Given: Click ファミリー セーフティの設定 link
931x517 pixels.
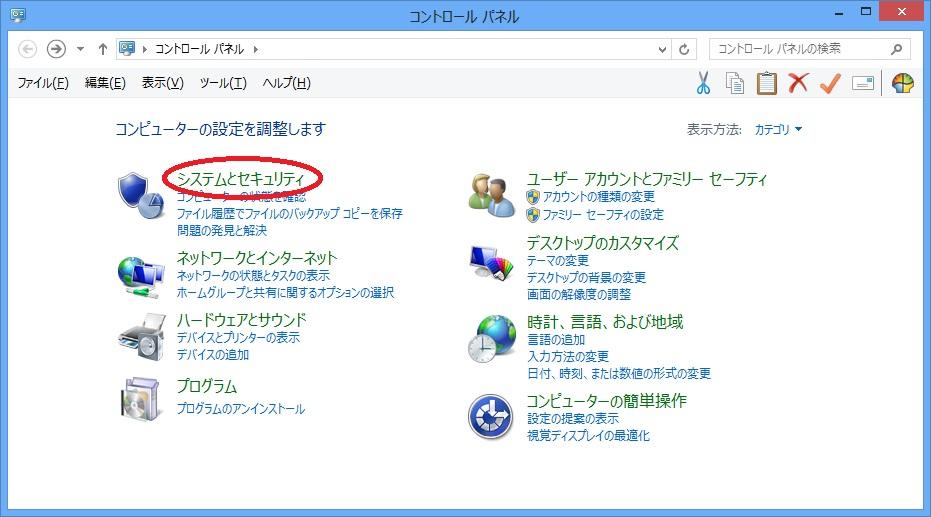Looking at the screenshot, I should point(603,214).
